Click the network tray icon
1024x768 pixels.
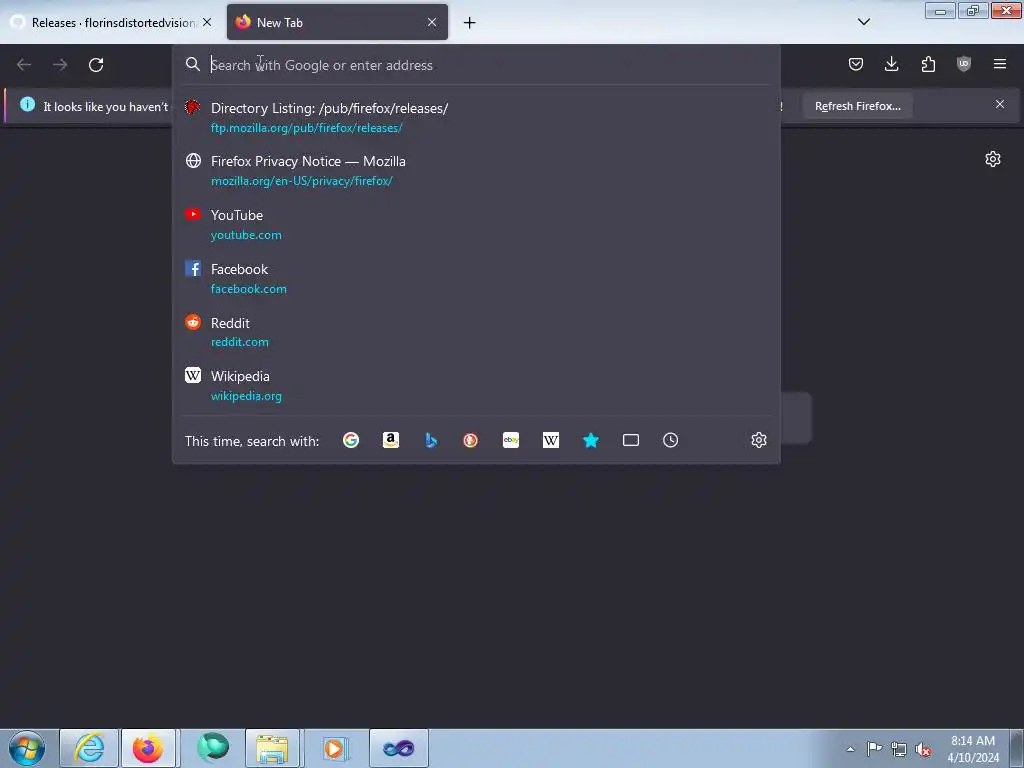pyautogui.click(x=899, y=749)
